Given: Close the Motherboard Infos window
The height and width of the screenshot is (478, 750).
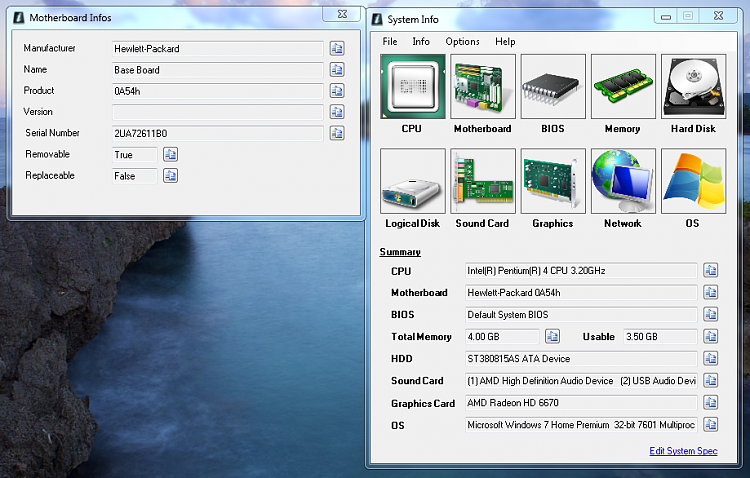Looking at the screenshot, I should (x=342, y=14).
